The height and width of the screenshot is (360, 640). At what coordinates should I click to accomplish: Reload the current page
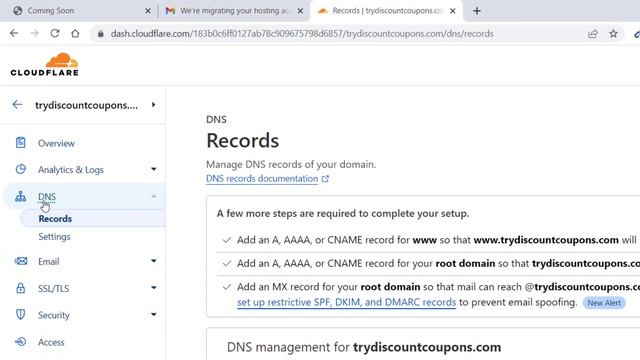coord(55,33)
